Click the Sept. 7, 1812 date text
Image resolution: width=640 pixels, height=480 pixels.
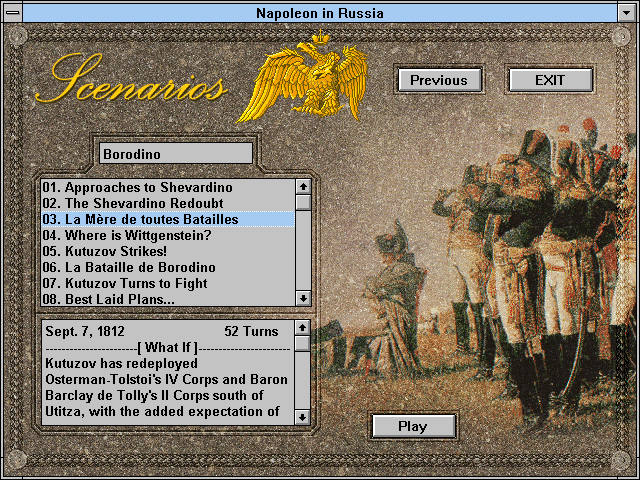click(85, 331)
